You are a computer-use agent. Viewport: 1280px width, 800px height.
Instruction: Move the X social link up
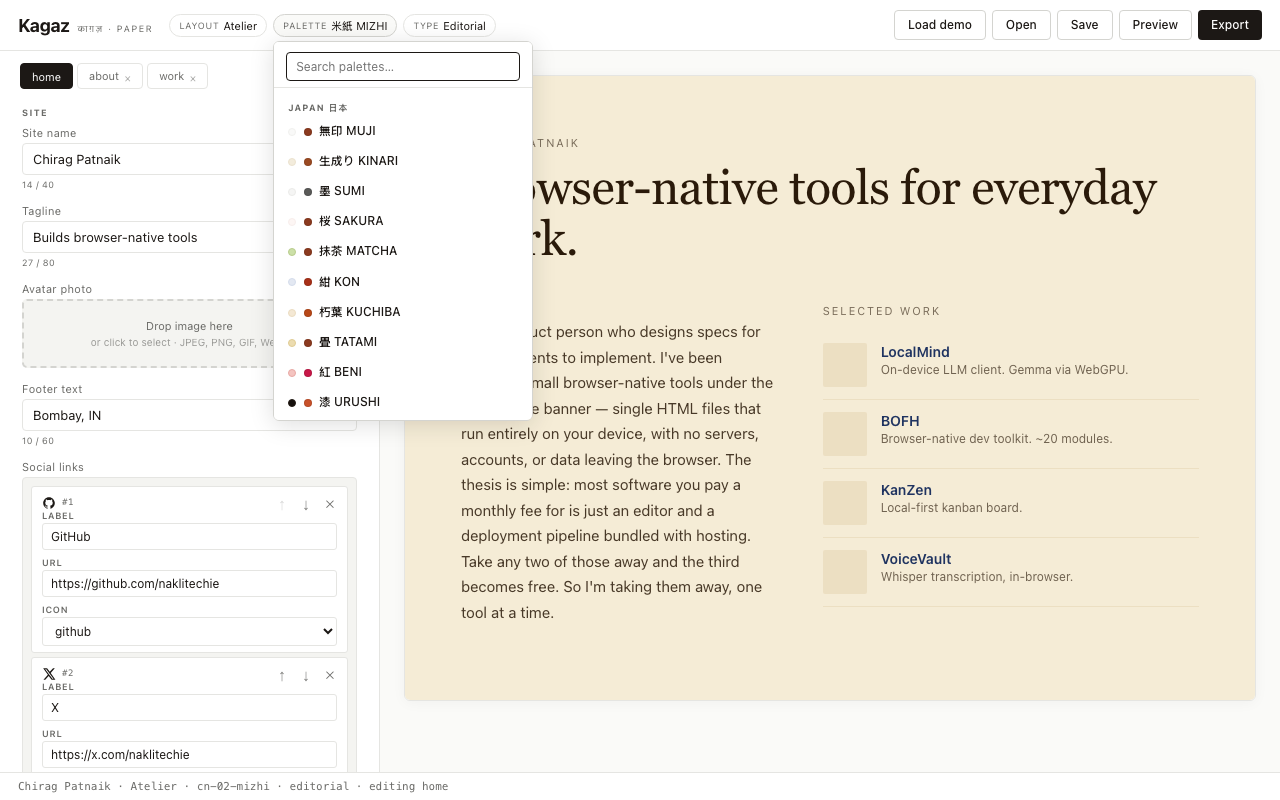(x=281, y=676)
